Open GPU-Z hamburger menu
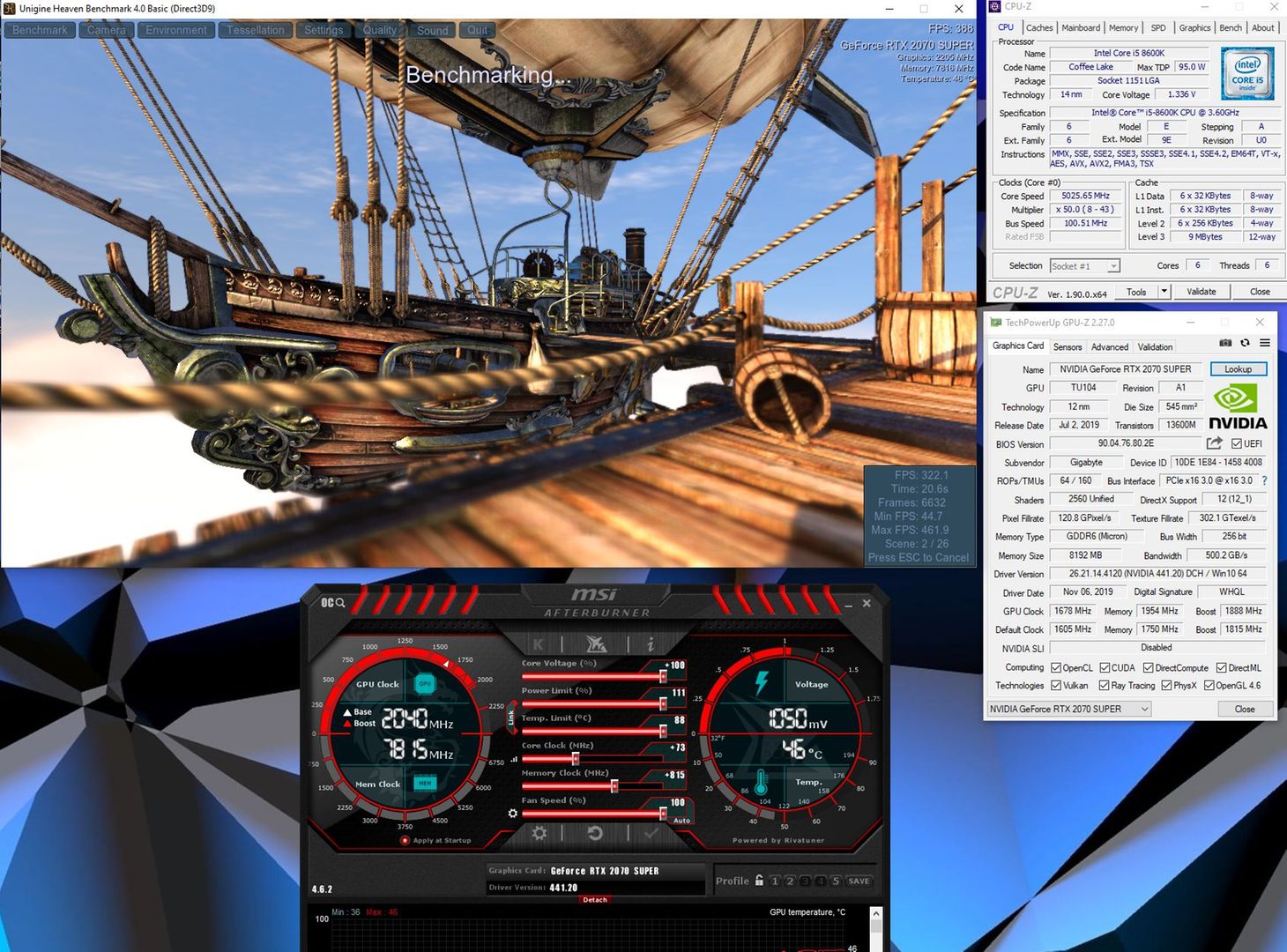 pos(1264,343)
